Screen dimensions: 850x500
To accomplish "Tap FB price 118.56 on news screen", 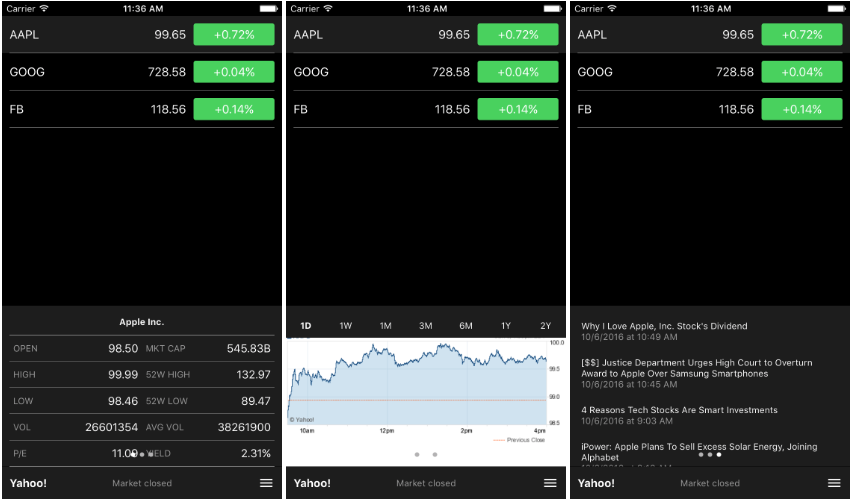I will [736, 109].
